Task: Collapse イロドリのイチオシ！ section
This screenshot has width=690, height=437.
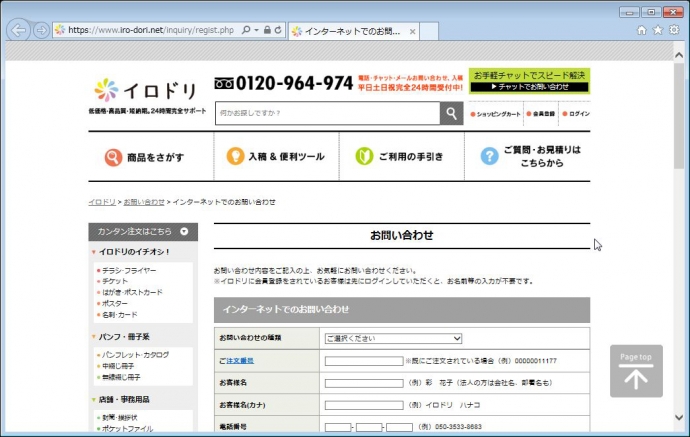Action: click(x=94, y=252)
